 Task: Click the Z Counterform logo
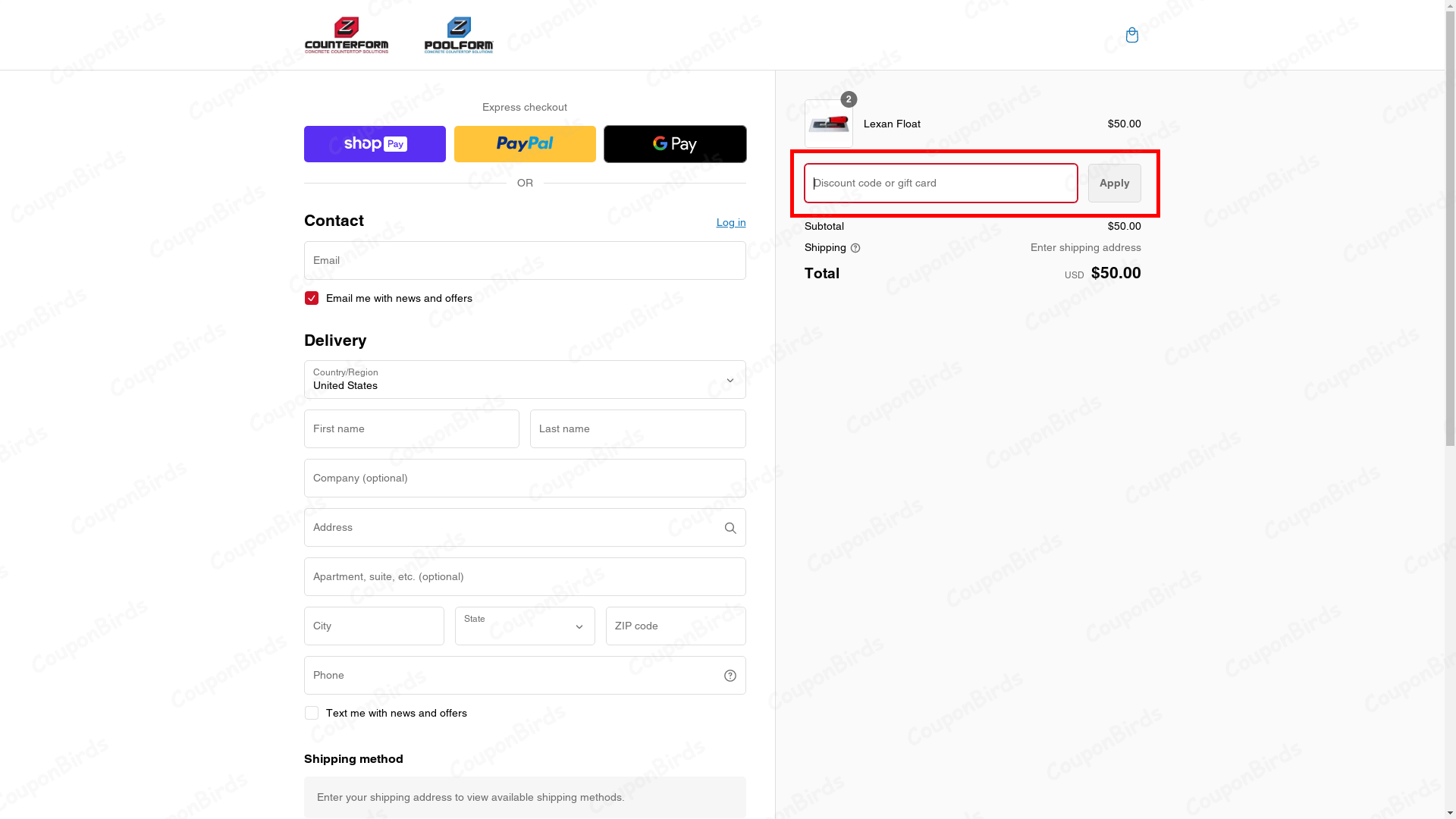pos(347,35)
